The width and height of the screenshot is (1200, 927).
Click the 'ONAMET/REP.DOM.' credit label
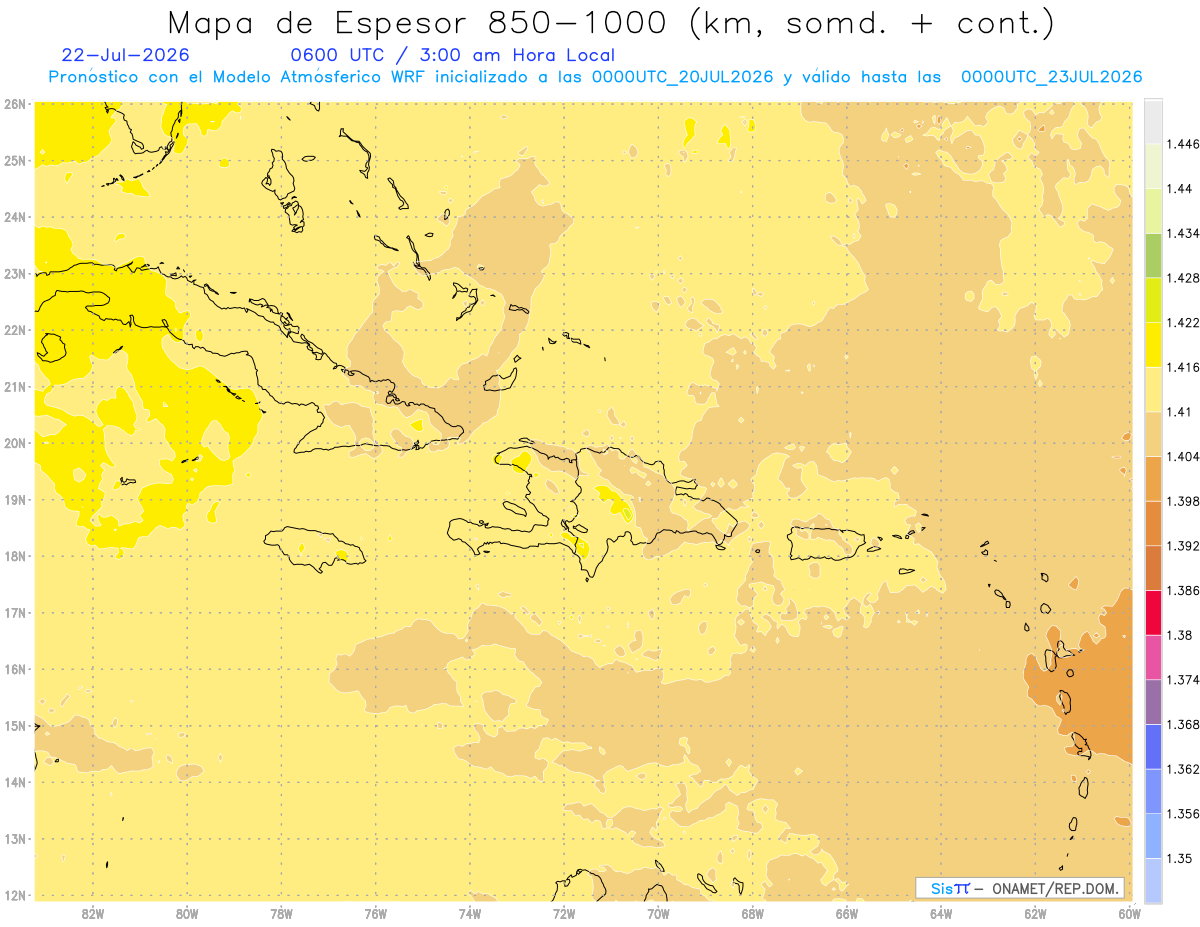(x=1055, y=888)
